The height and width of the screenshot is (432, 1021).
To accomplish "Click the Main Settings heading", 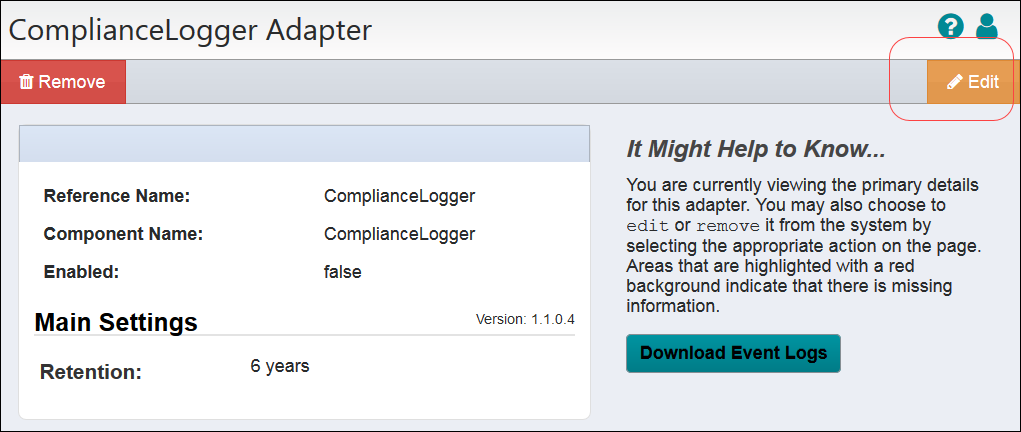I will [116, 322].
